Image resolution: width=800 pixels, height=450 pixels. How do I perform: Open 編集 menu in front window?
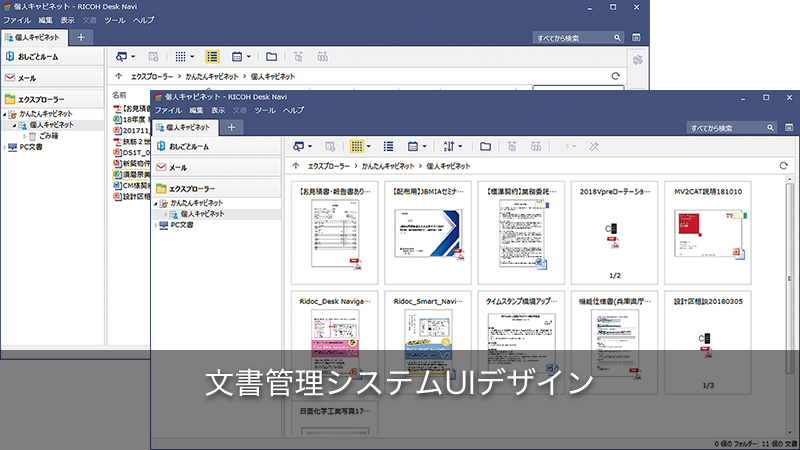pos(196,110)
